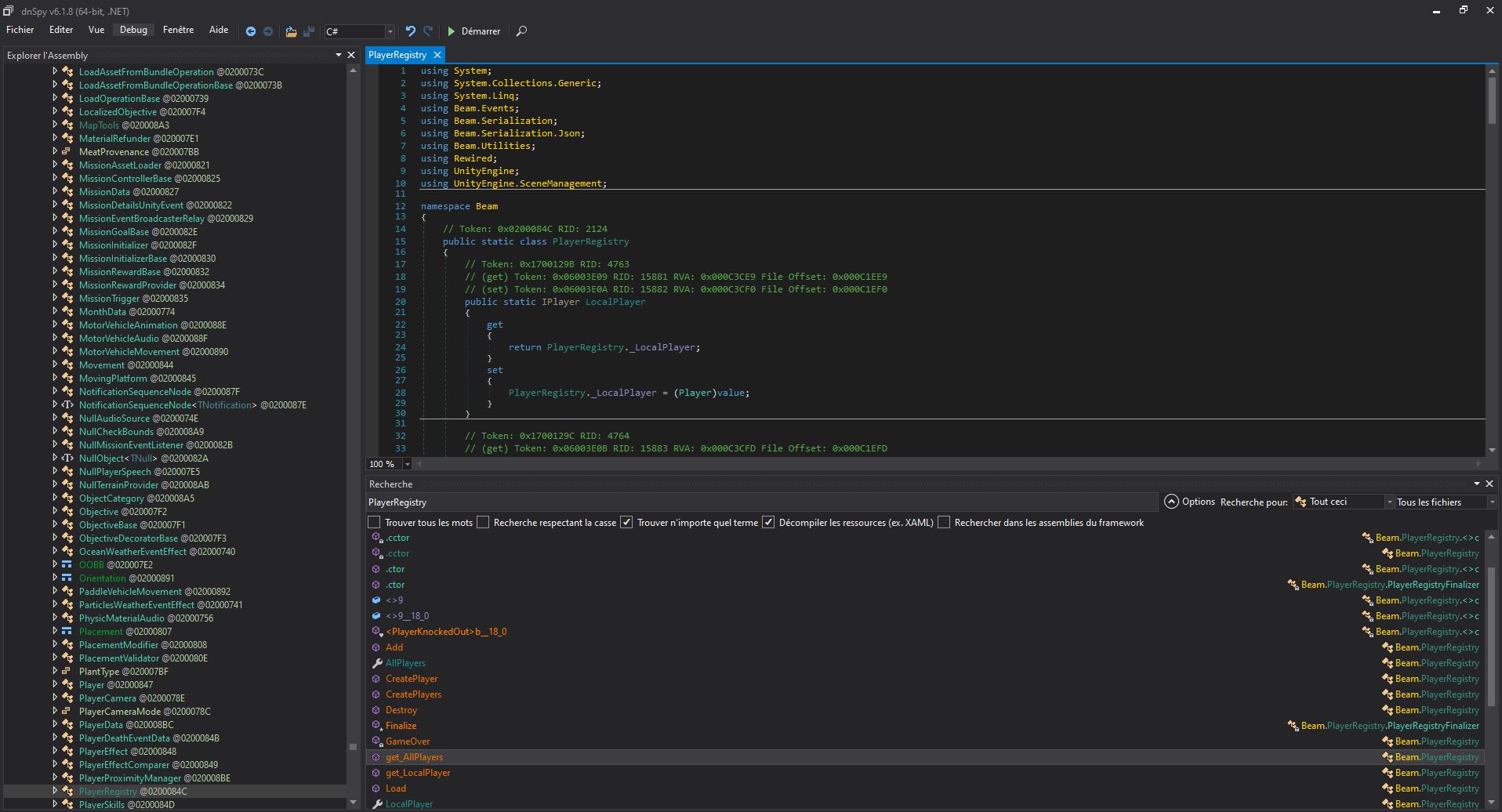Enable 'Trouver tous les mots' checkbox

click(375, 522)
